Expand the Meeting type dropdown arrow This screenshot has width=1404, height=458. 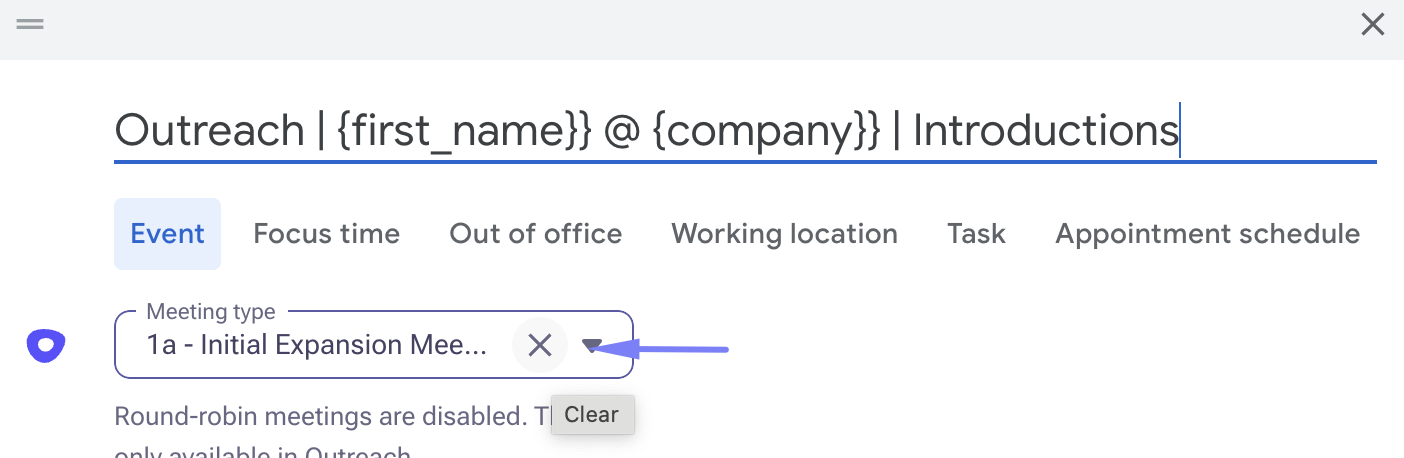tap(592, 346)
